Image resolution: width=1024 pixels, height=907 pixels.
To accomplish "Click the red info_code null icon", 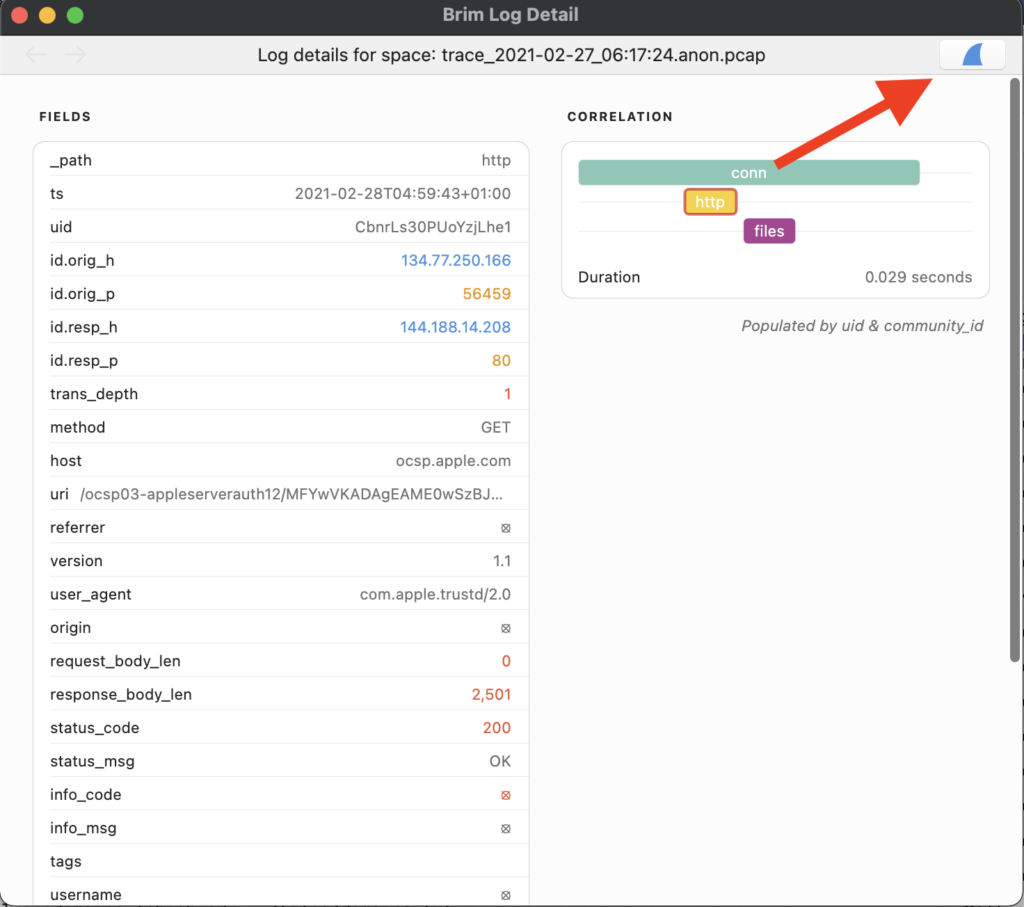I will [505, 795].
